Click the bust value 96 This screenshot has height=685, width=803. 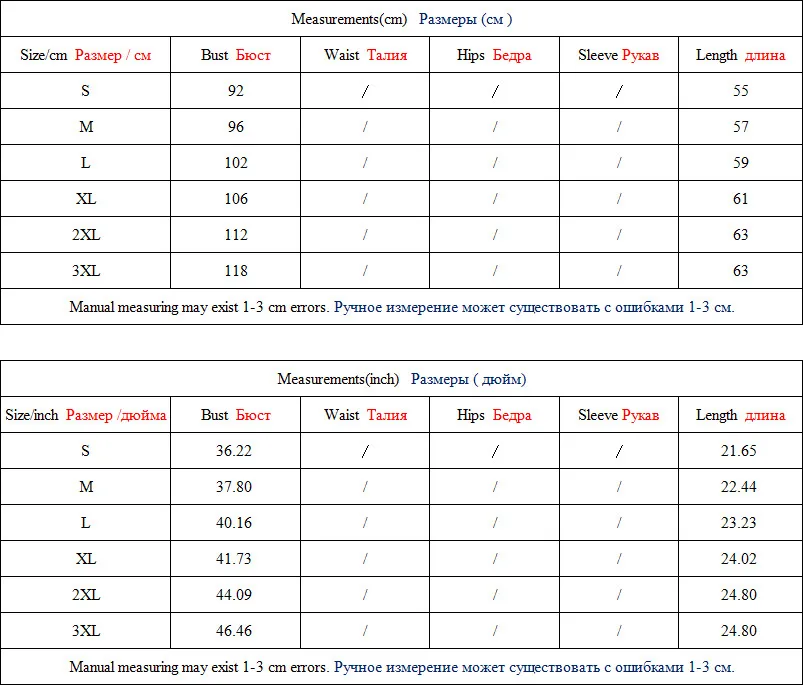236,126
